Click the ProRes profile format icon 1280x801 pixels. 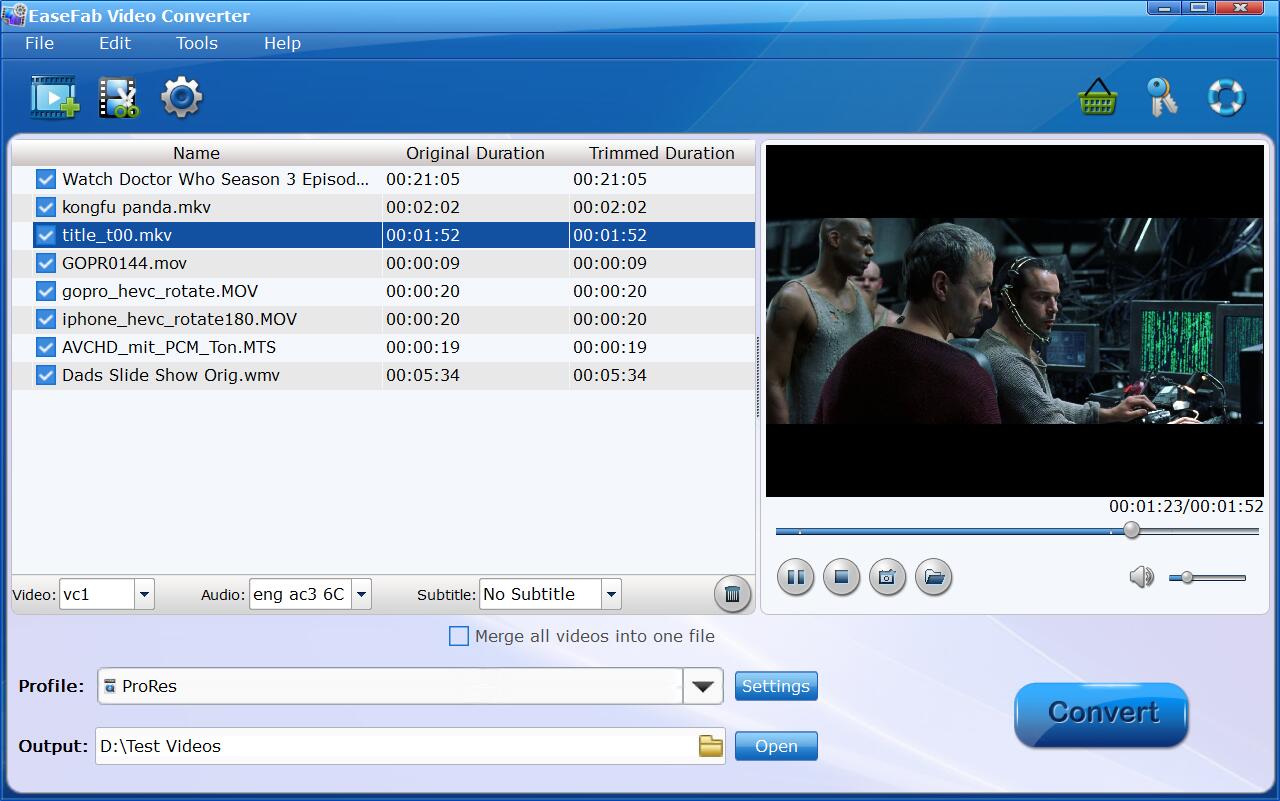click(110, 686)
